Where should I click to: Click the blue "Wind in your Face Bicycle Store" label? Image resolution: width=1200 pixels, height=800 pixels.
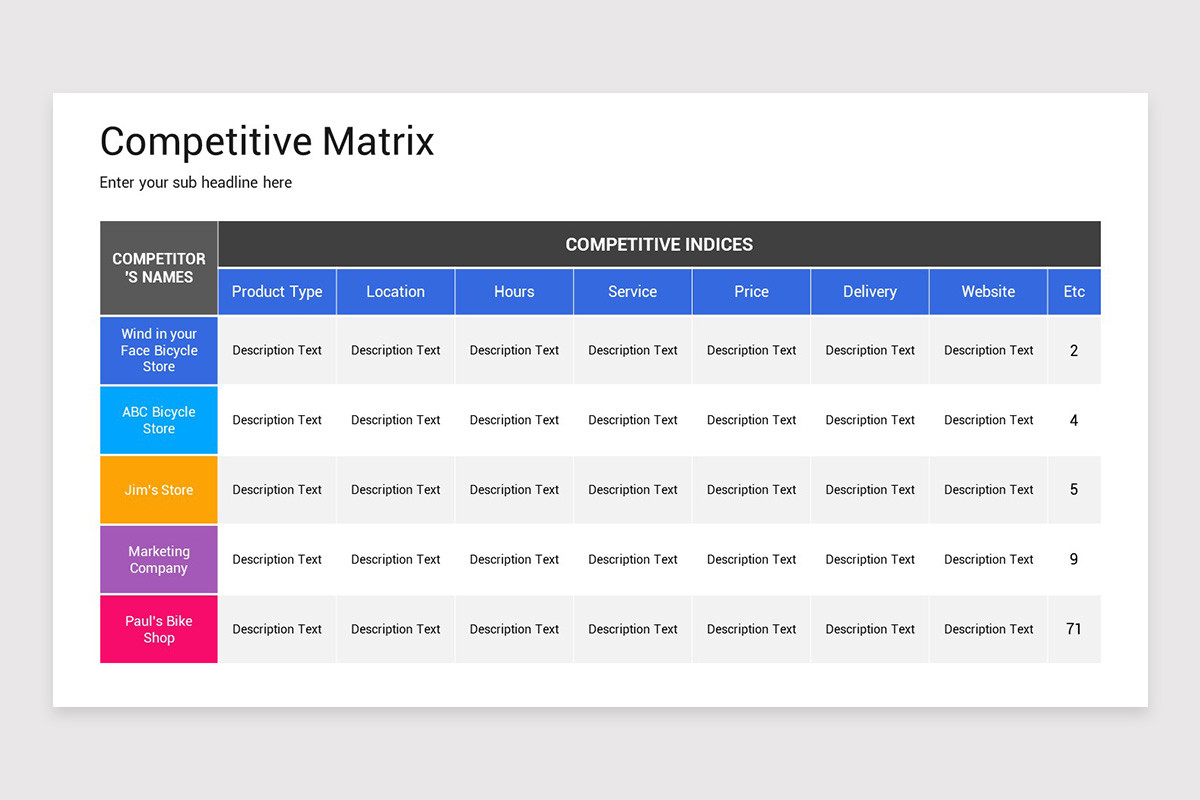pyautogui.click(x=158, y=350)
